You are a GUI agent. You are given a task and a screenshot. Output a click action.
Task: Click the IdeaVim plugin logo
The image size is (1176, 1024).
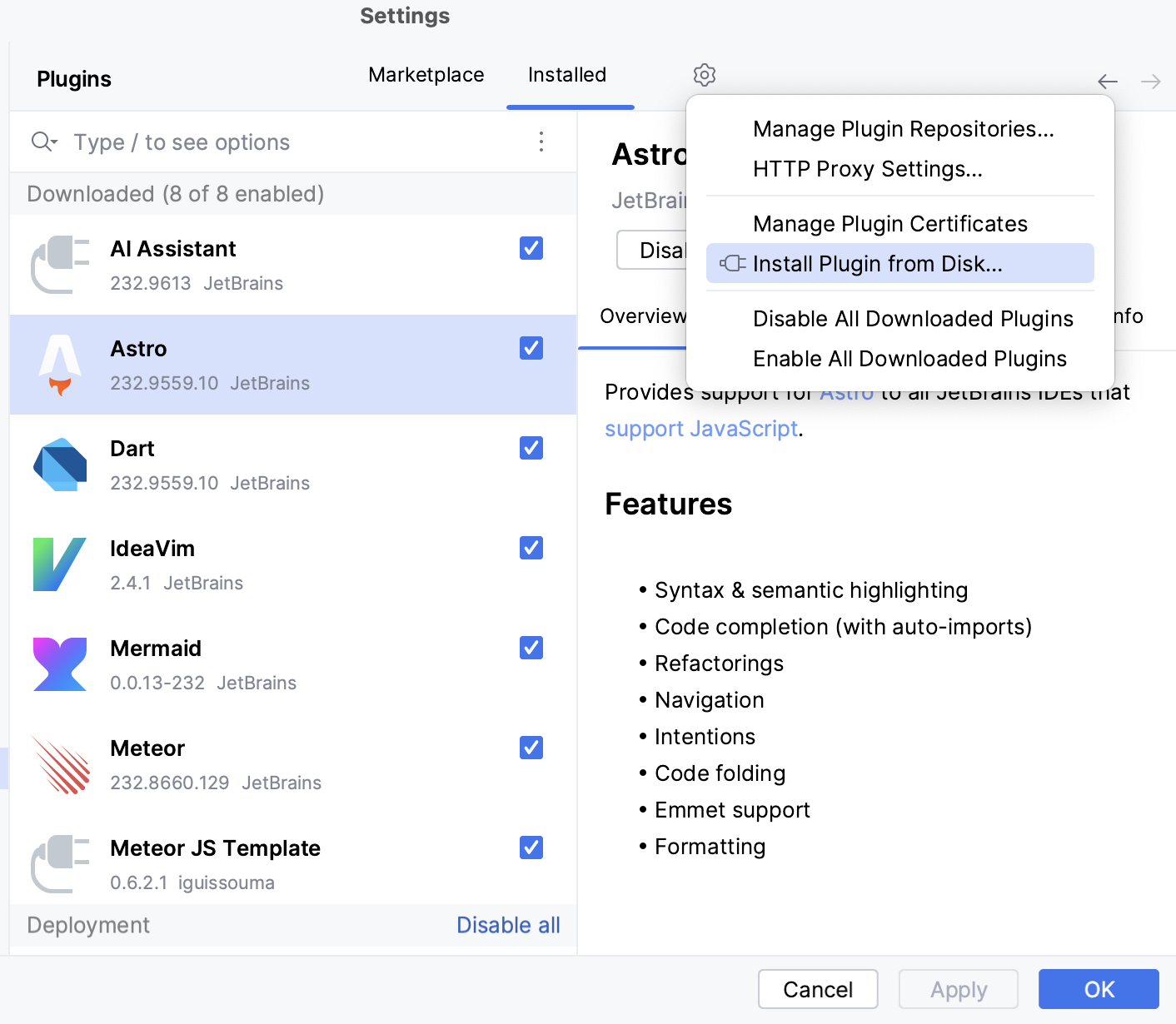(x=60, y=564)
